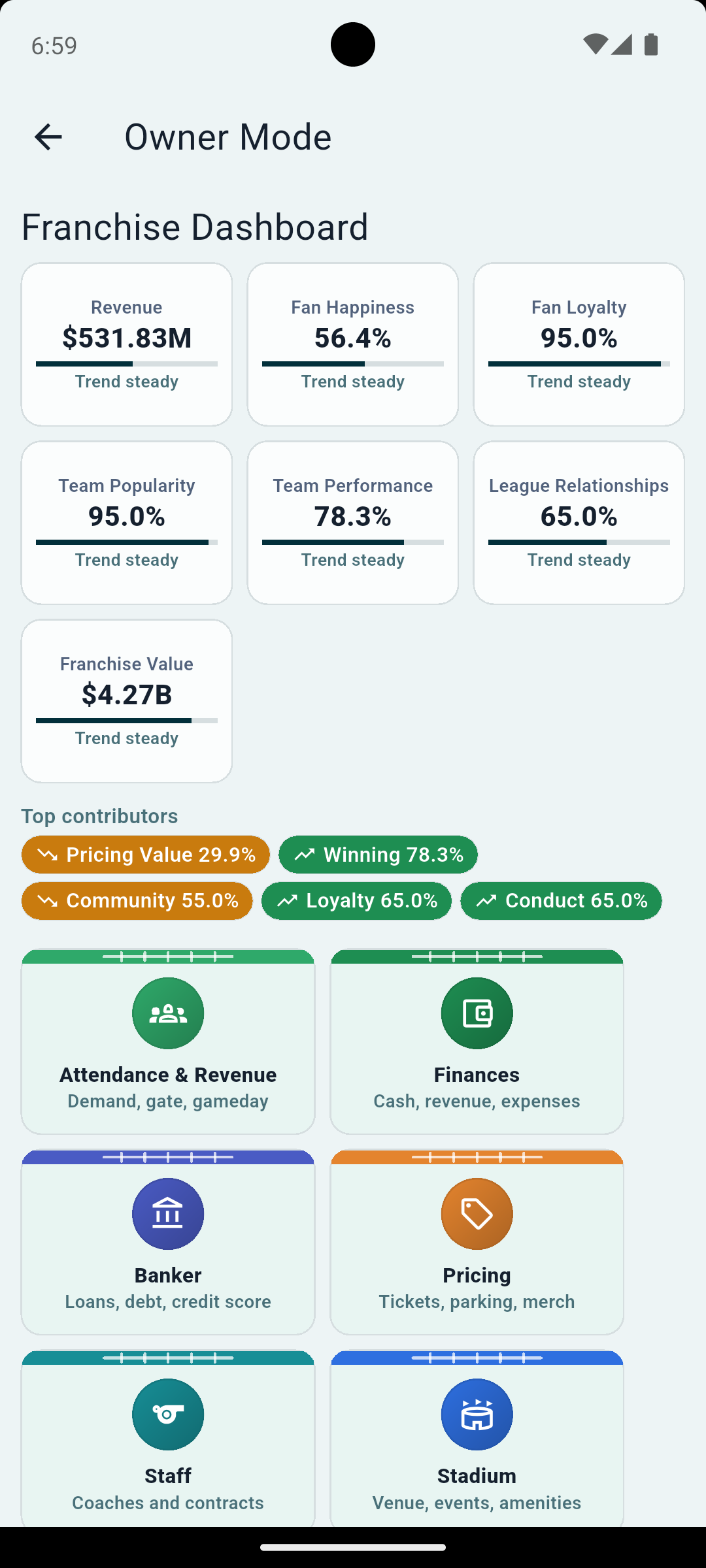Open the Attendance & Revenue people icon

point(168,1013)
